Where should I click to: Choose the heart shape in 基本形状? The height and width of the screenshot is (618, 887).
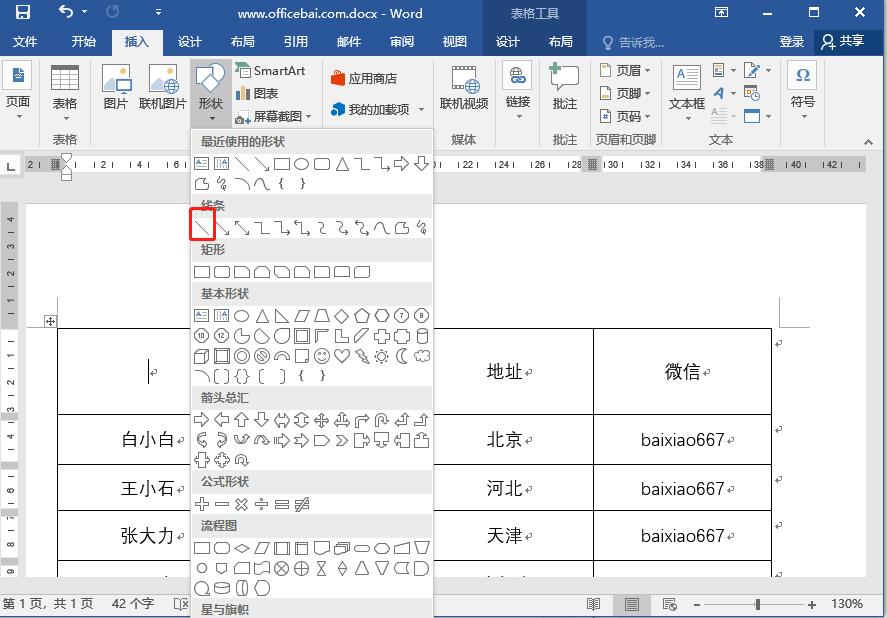click(x=342, y=356)
